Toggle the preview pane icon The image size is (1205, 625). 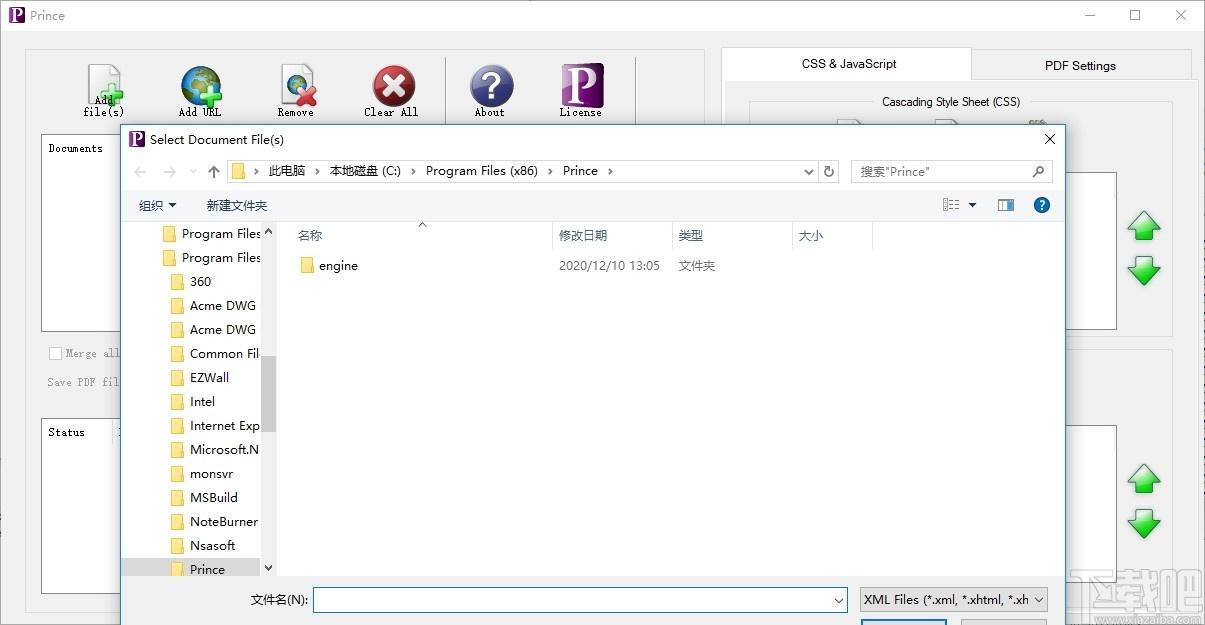tap(1006, 205)
